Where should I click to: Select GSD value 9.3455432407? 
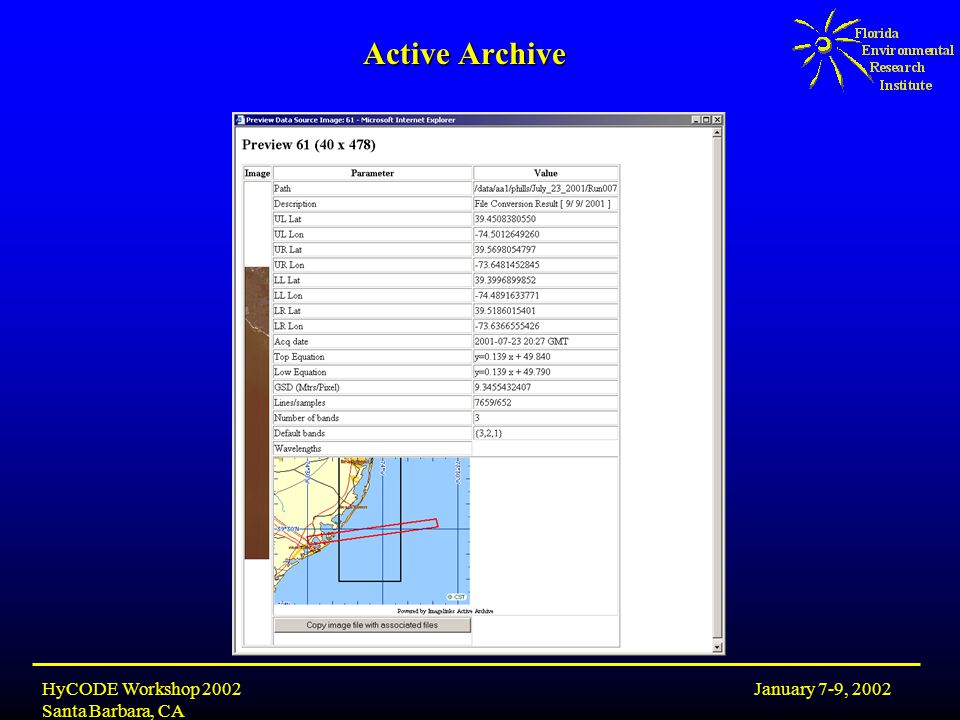[503, 388]
